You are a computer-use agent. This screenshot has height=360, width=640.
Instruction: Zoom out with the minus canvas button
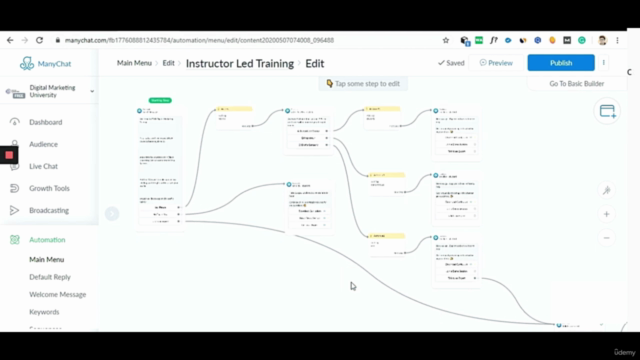click(x=607, y=238)
